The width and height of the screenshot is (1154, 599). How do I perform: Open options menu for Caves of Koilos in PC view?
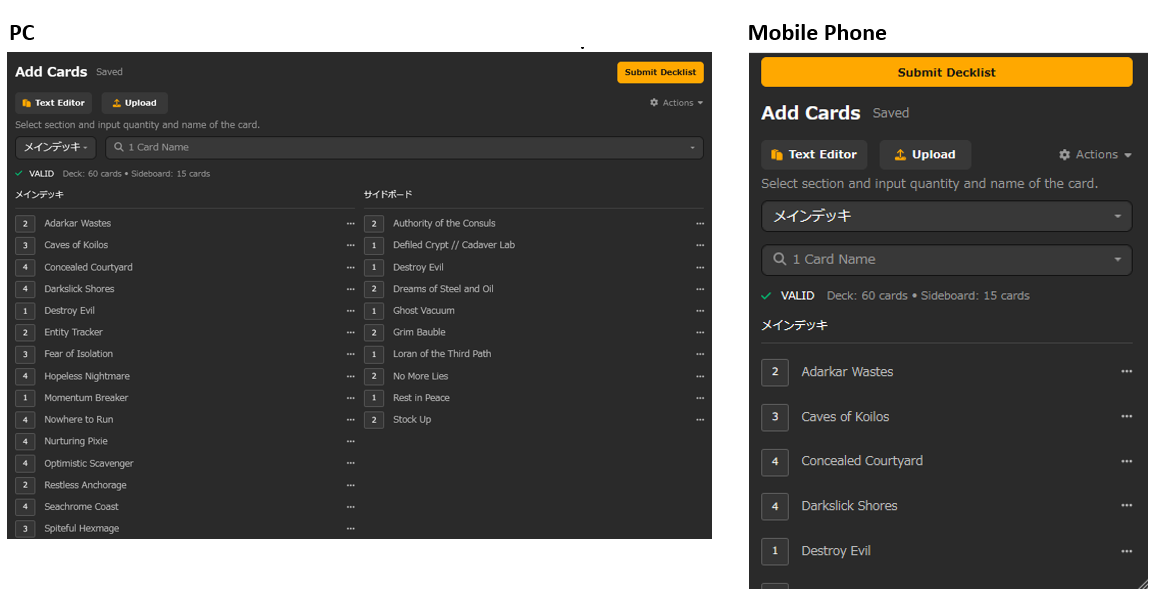(x=350, y=245)
